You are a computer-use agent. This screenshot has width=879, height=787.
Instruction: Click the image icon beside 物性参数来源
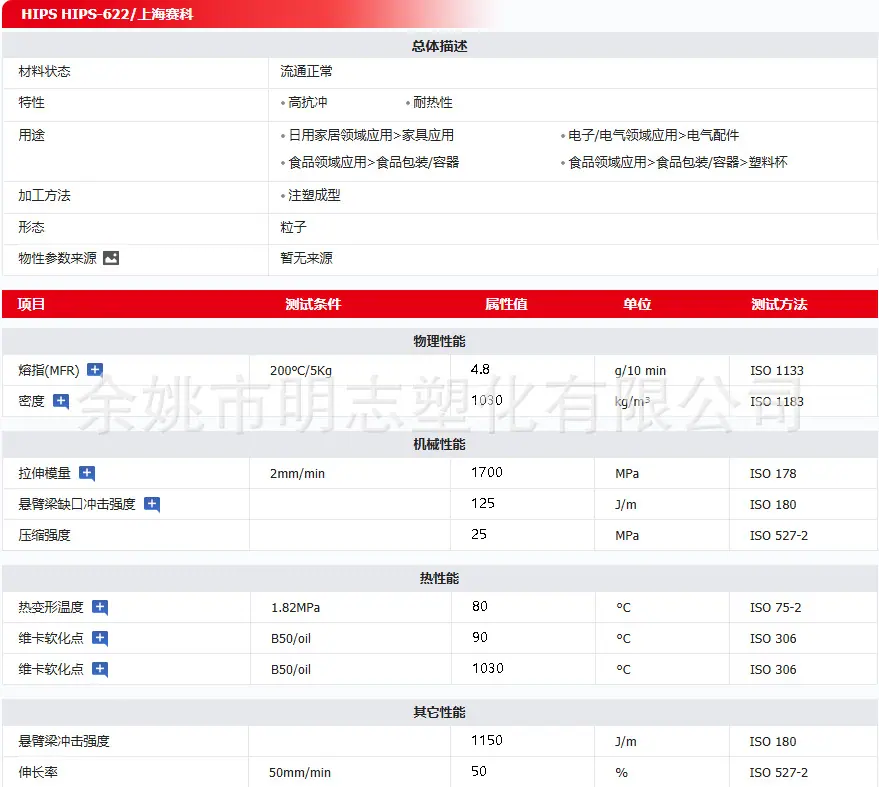click(111, 258)
